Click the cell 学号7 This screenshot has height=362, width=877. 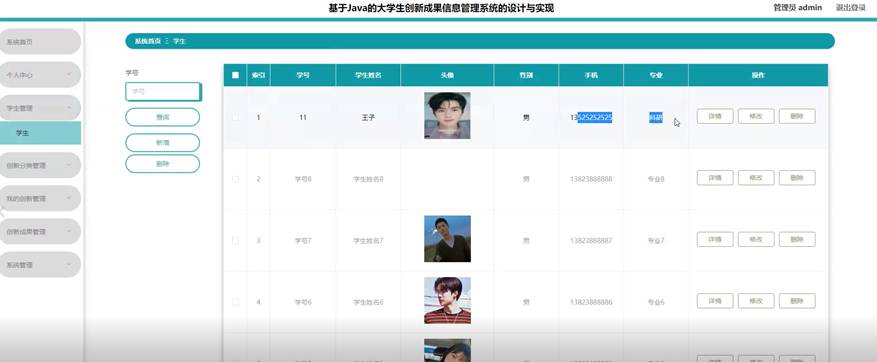coord(303,241)
